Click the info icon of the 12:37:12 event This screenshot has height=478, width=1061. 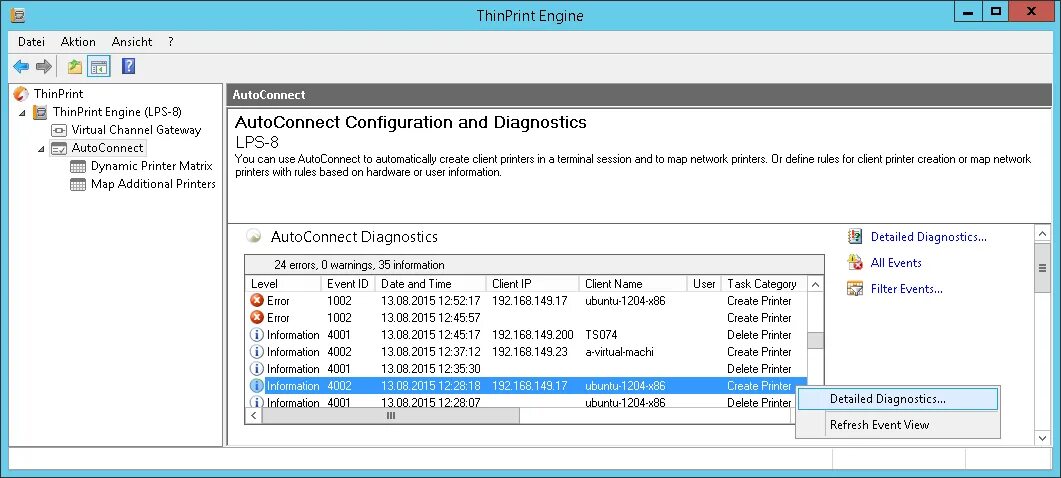click(x=257, y=351)
